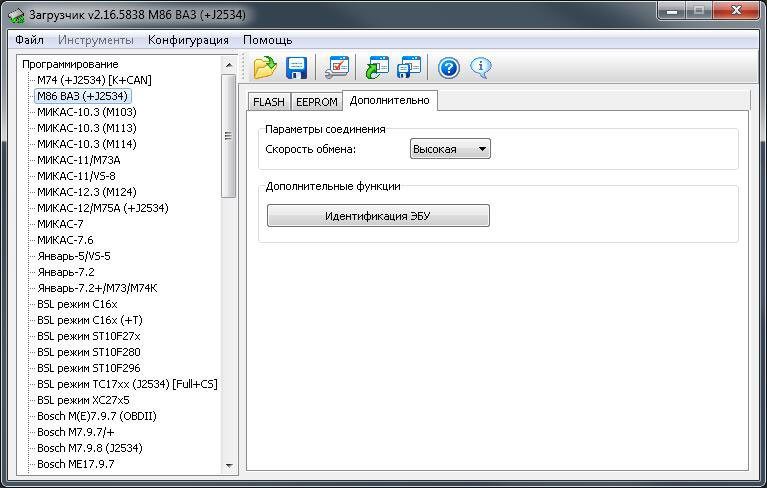Select Январь-5/VS-5 in the tree
This screenshot has height=488, width=767.
click(73, 256)
